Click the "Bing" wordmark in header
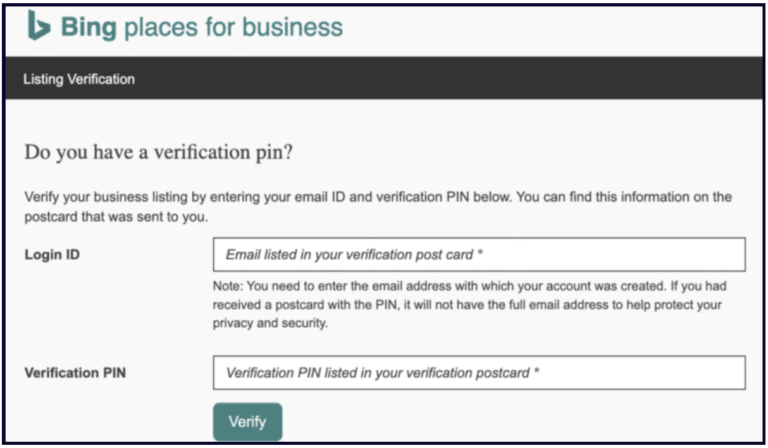Image resolution: width=768 pixels, height=448 pixels. pos(88,27)
